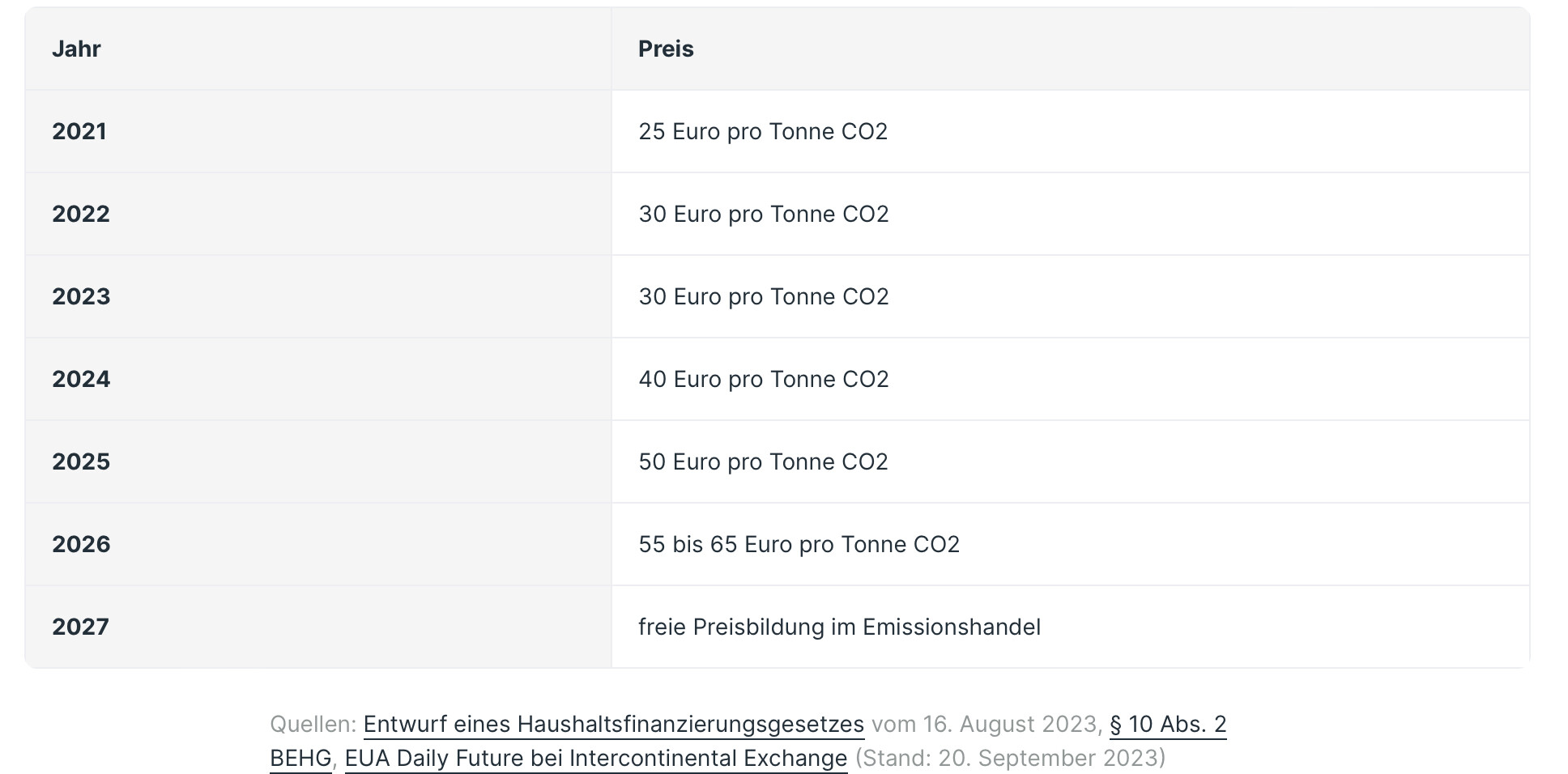Select the 2022 year cell
The height and width of the screenshot is (774, 1568).
coord(81,215)
